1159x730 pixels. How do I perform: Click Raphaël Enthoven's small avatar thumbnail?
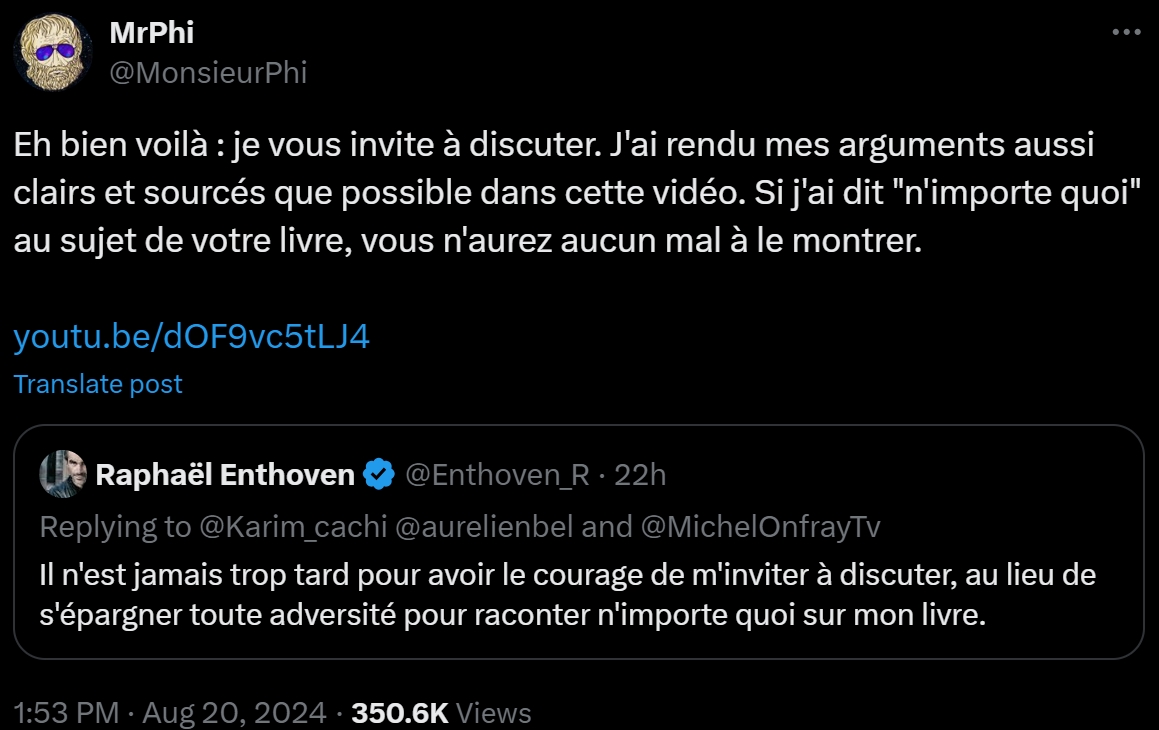coord(63,474)
